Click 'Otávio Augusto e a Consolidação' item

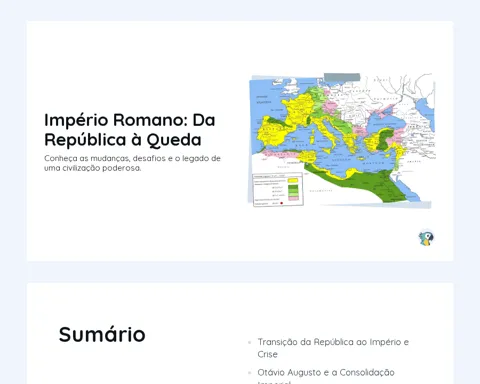[x=326, y=372]
